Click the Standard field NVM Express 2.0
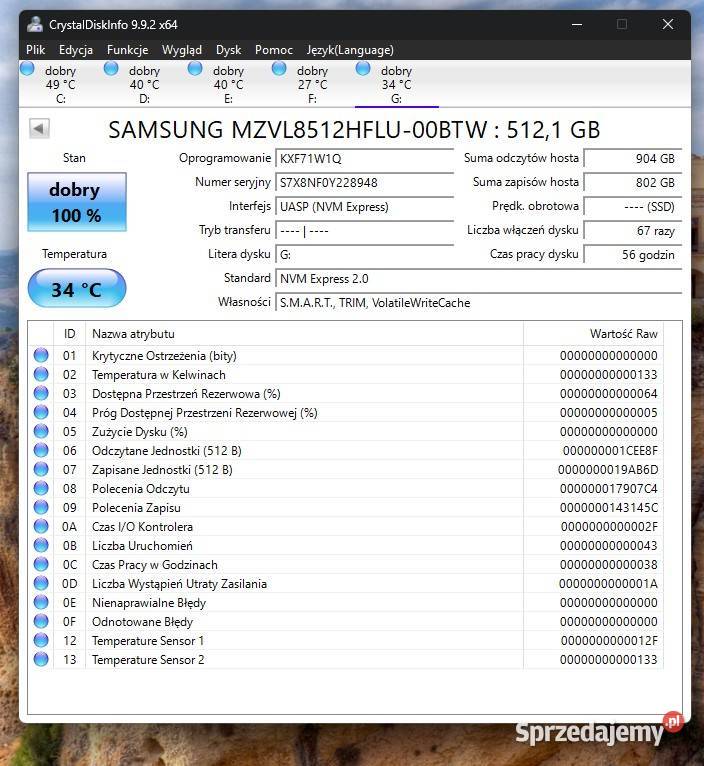704x766 pixels. pyautogui.click(x=478, y=278)
